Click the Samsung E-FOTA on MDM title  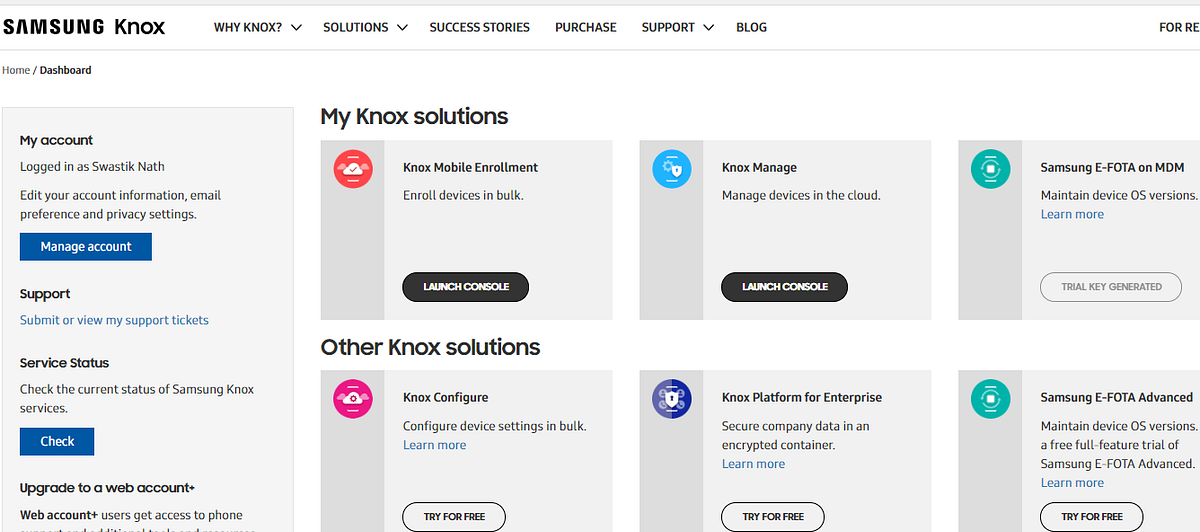point(1112,168)
